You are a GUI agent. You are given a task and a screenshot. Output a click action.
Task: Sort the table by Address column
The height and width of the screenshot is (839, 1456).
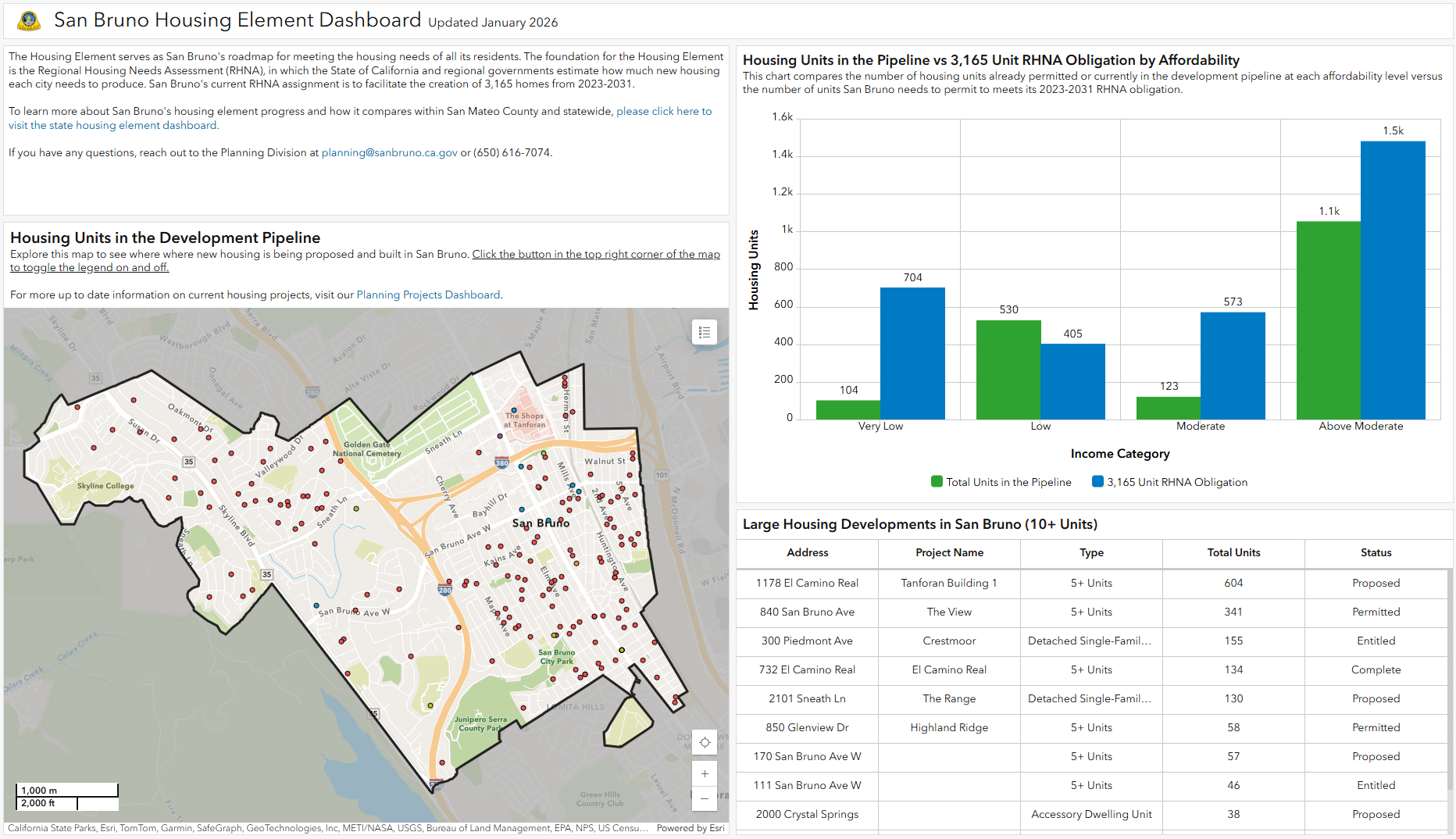pos(807,553)
